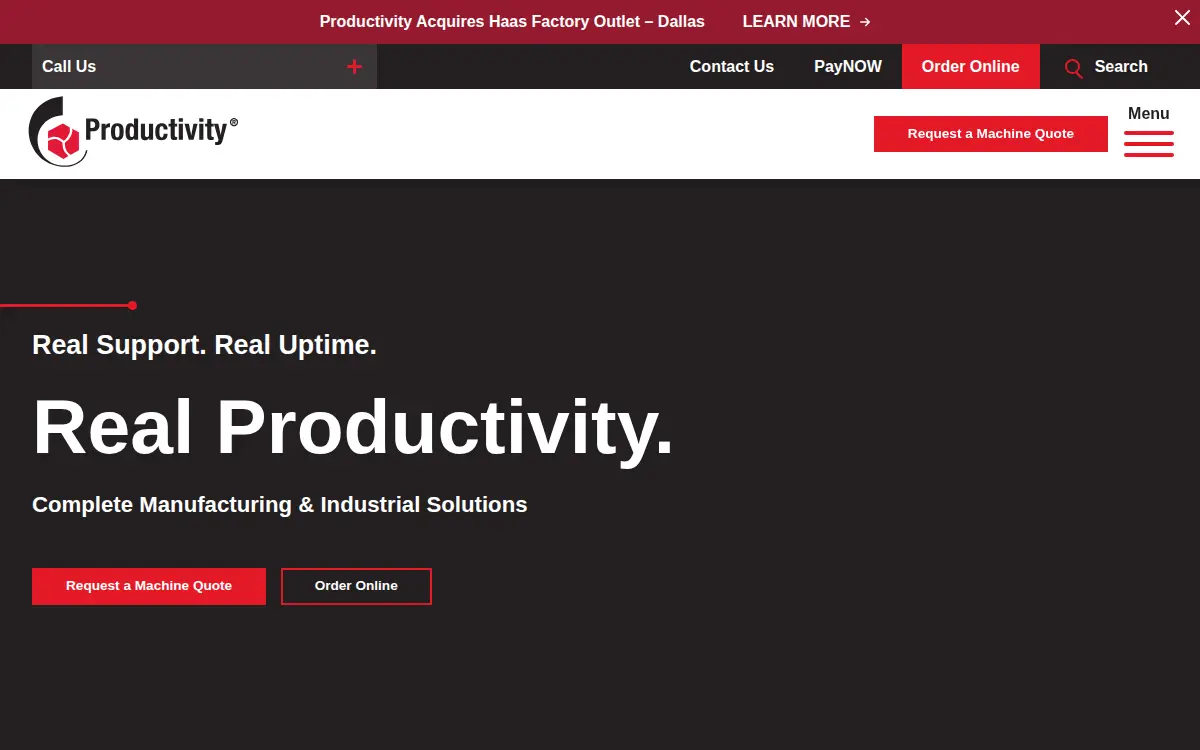Select Order Online in the top bar
The image size is (1200, 750).
[971, 66]
